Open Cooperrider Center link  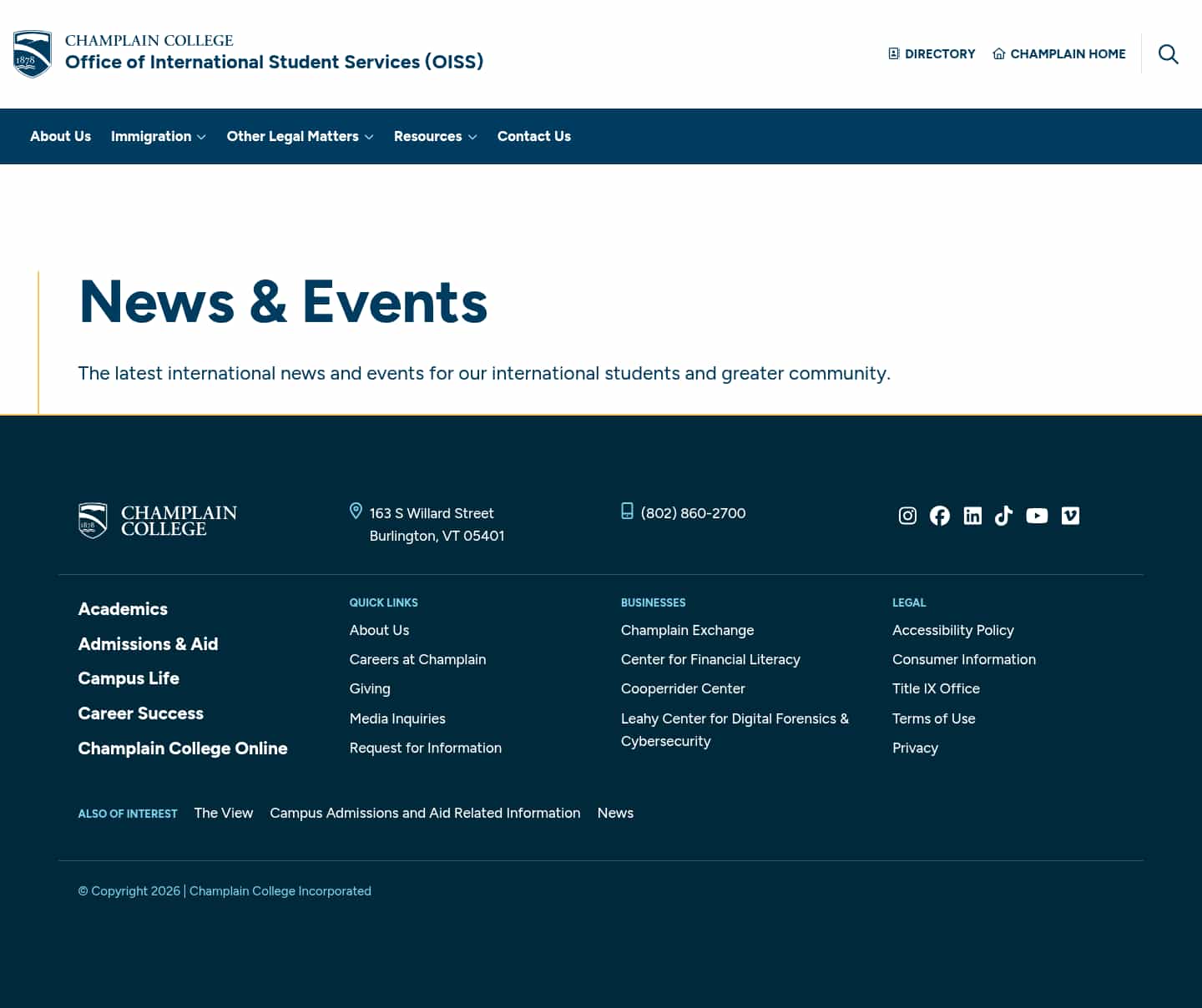point(683,688)
